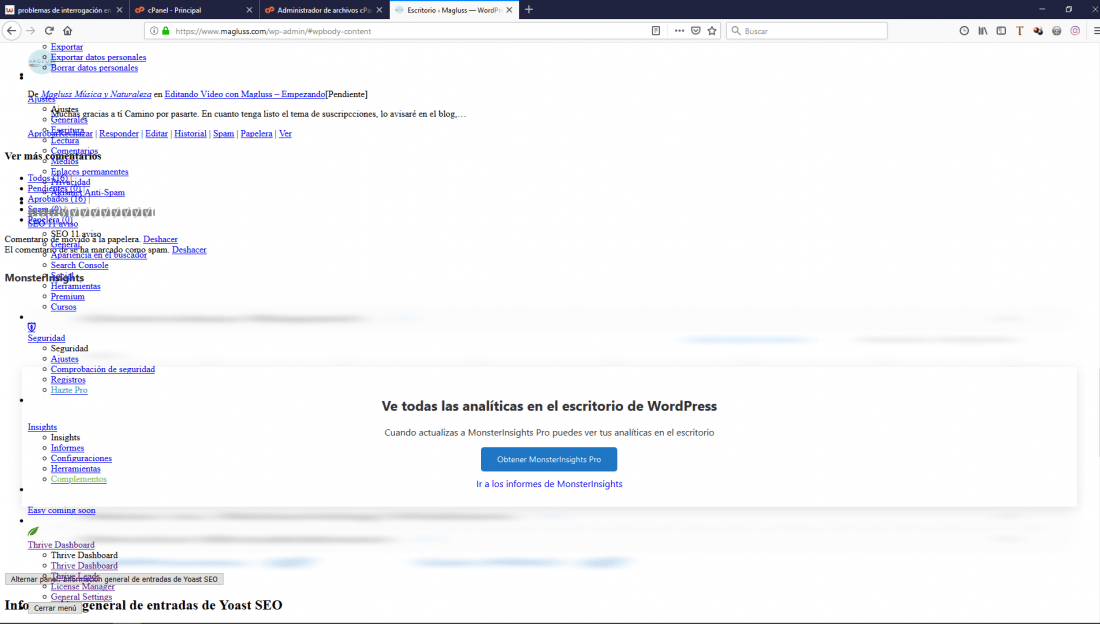View the green padlock connection details
The width and height of the screenshot is (1100, 624).
click(x=166, y=31)
